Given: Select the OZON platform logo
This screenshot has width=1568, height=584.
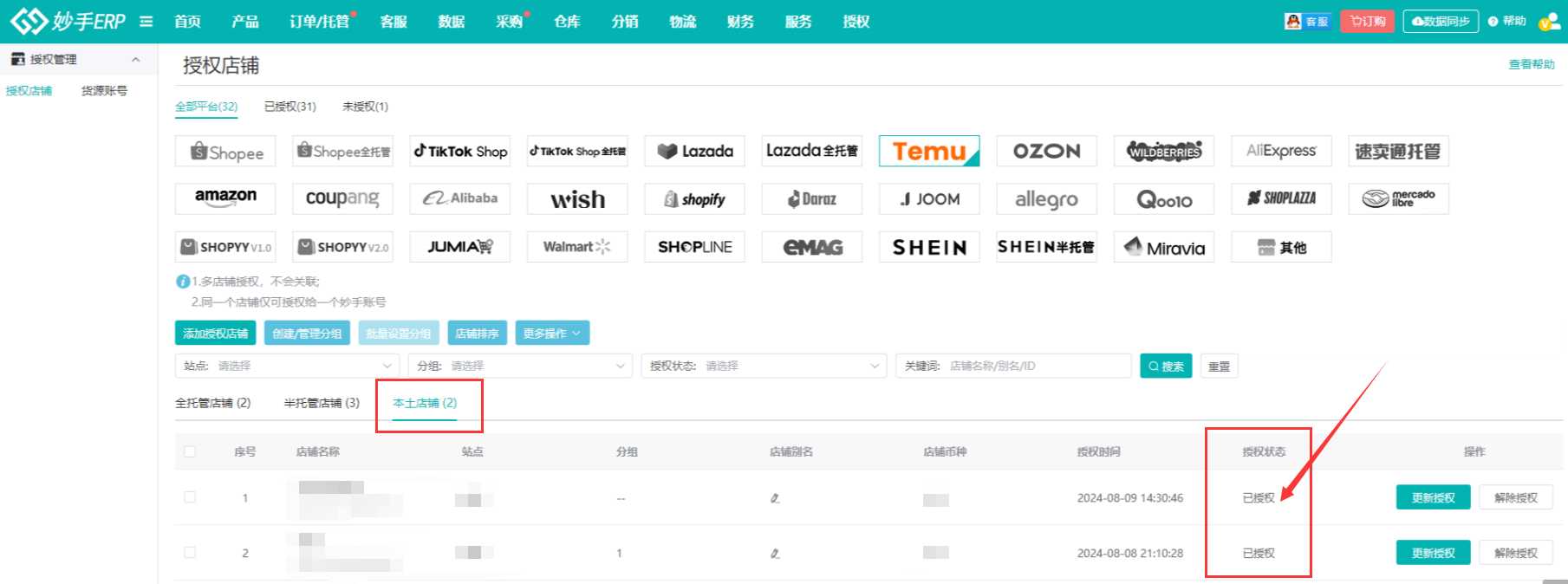Looking at the screenshot, I should [1047, 152].
